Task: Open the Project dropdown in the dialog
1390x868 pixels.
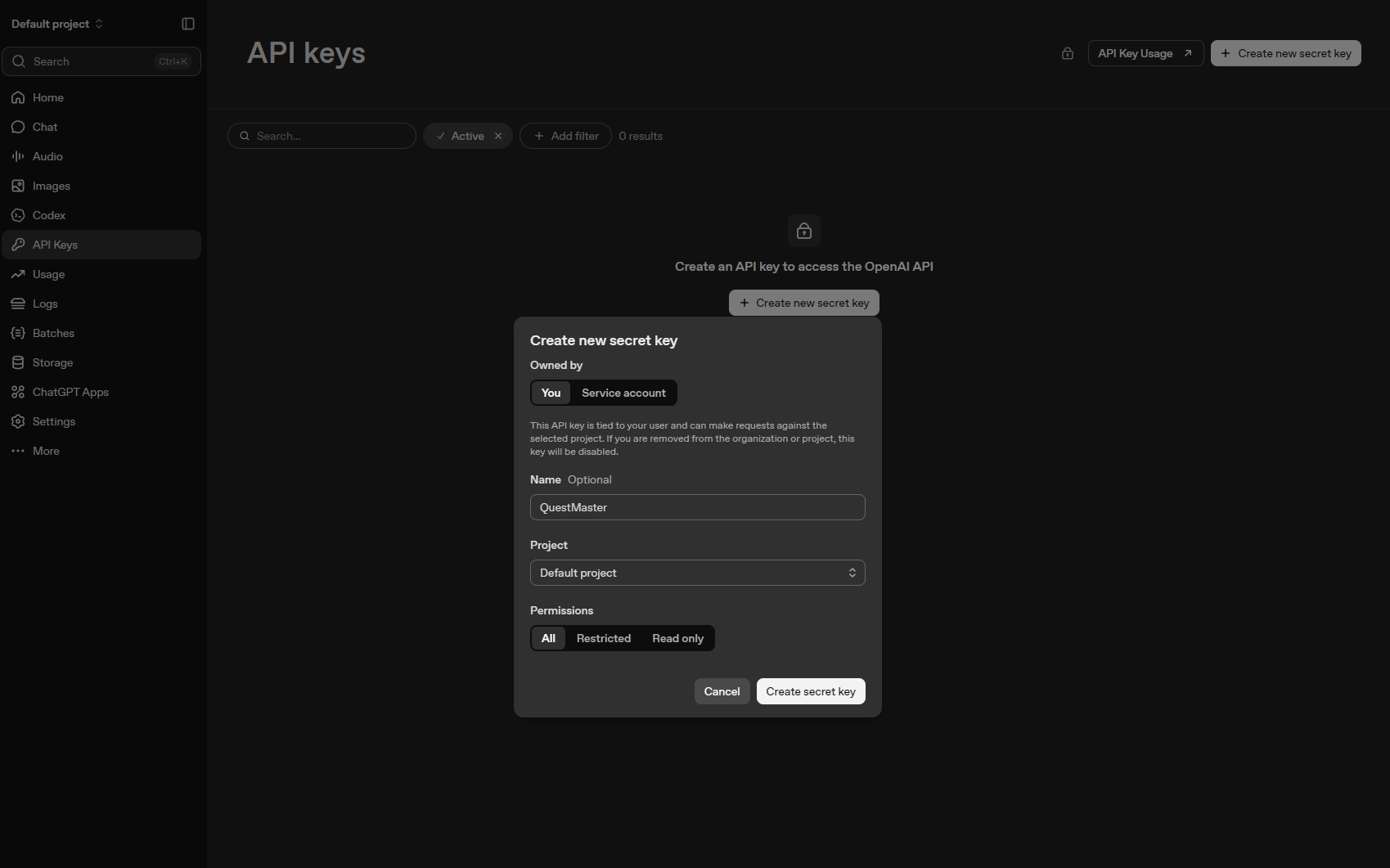Action: point(698,573)
